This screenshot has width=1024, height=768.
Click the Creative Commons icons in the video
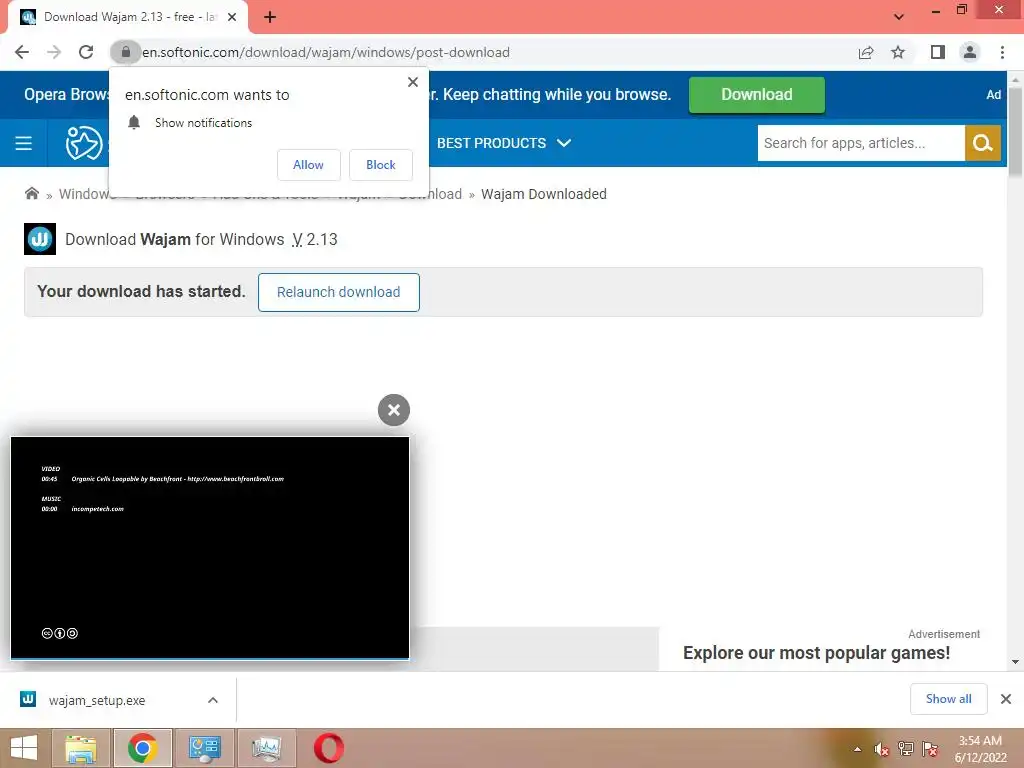[x=59, y=633]
